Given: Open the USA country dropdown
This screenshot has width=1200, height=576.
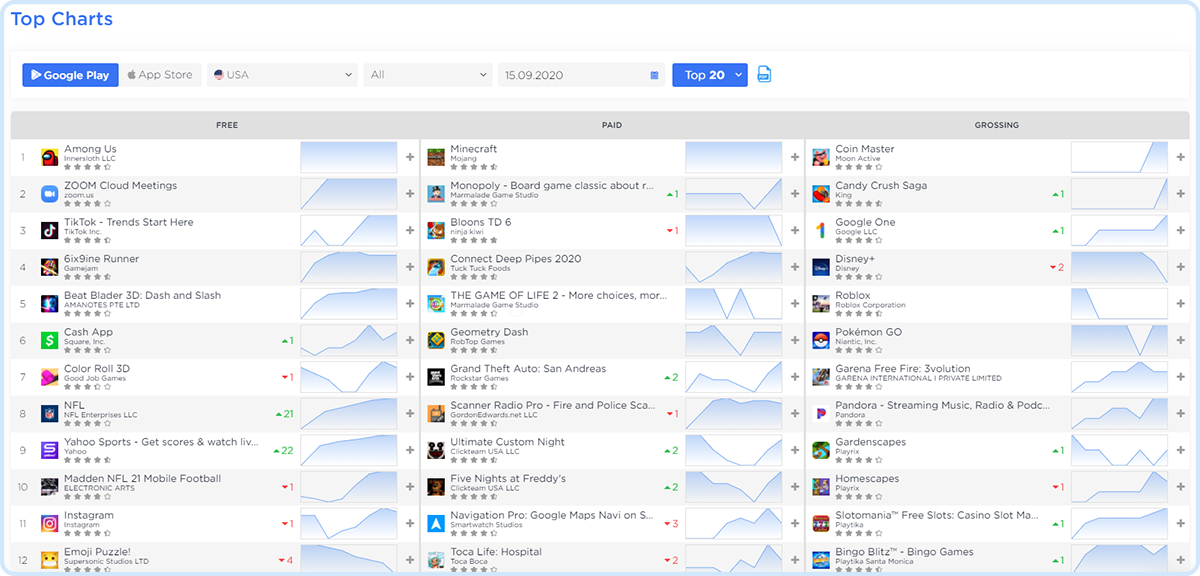Looking at the screenshot, I should [x=282, y=75].
